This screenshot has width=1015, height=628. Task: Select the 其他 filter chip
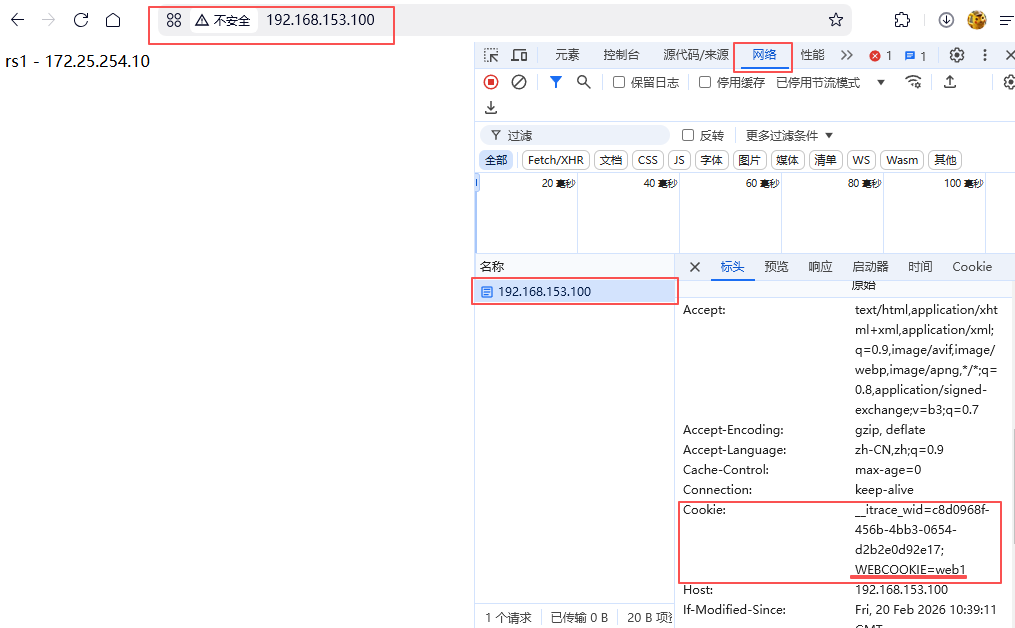(945, 160)
